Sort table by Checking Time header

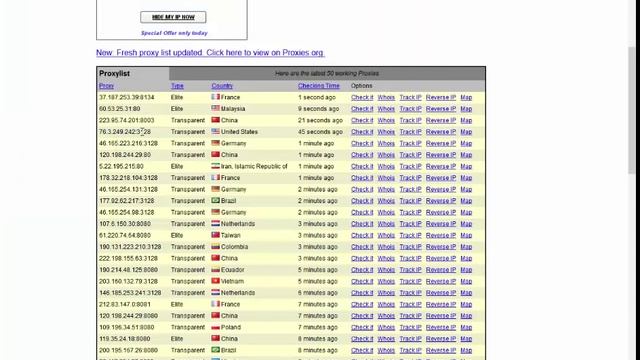pyautogui.click(x=319, y=86)
